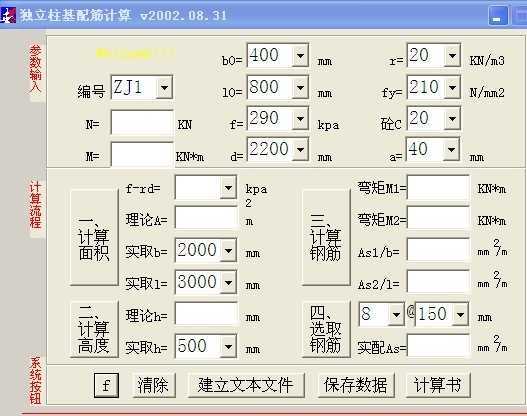Screen dimensions: 527x416
Task: Click the 计算书 button
Action: coord(438,385)
